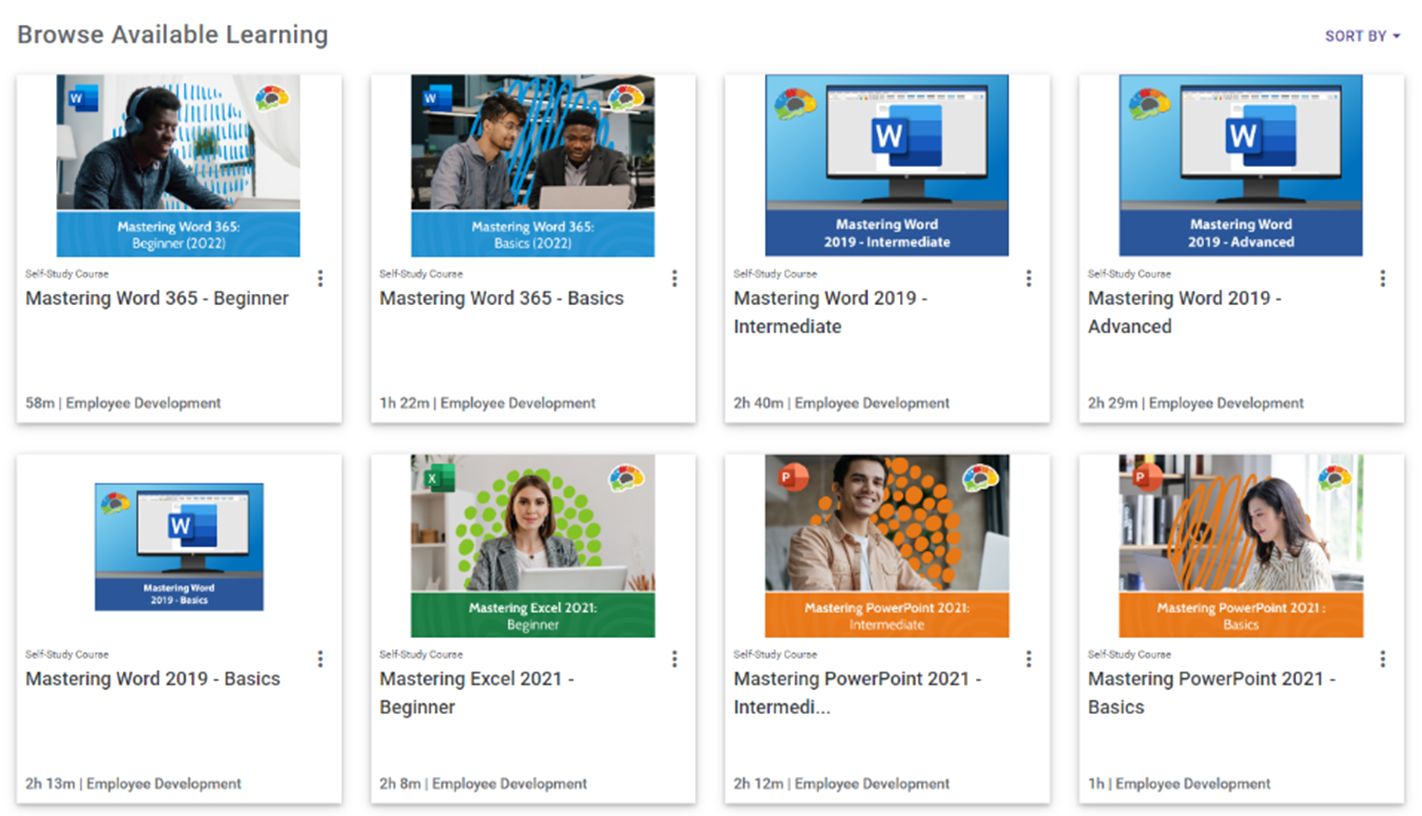1422x816 pixels.
Task: Click the 2h 13m | Employee Development text
Action: [x=134, y=784]
